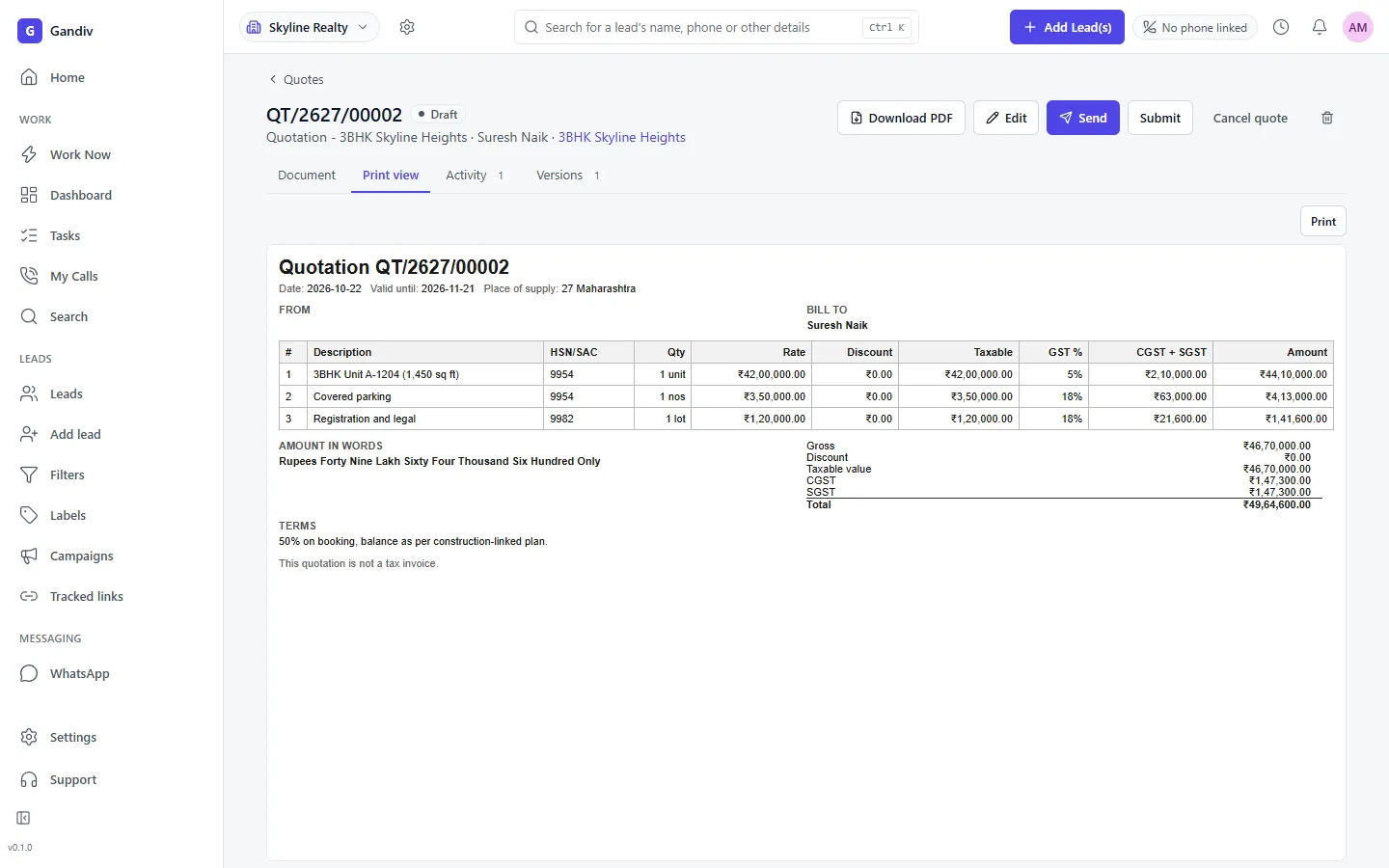Collapse the sidebar panel icon
The width and height of the screenshot is (1389, 868).
coord(23,818)
